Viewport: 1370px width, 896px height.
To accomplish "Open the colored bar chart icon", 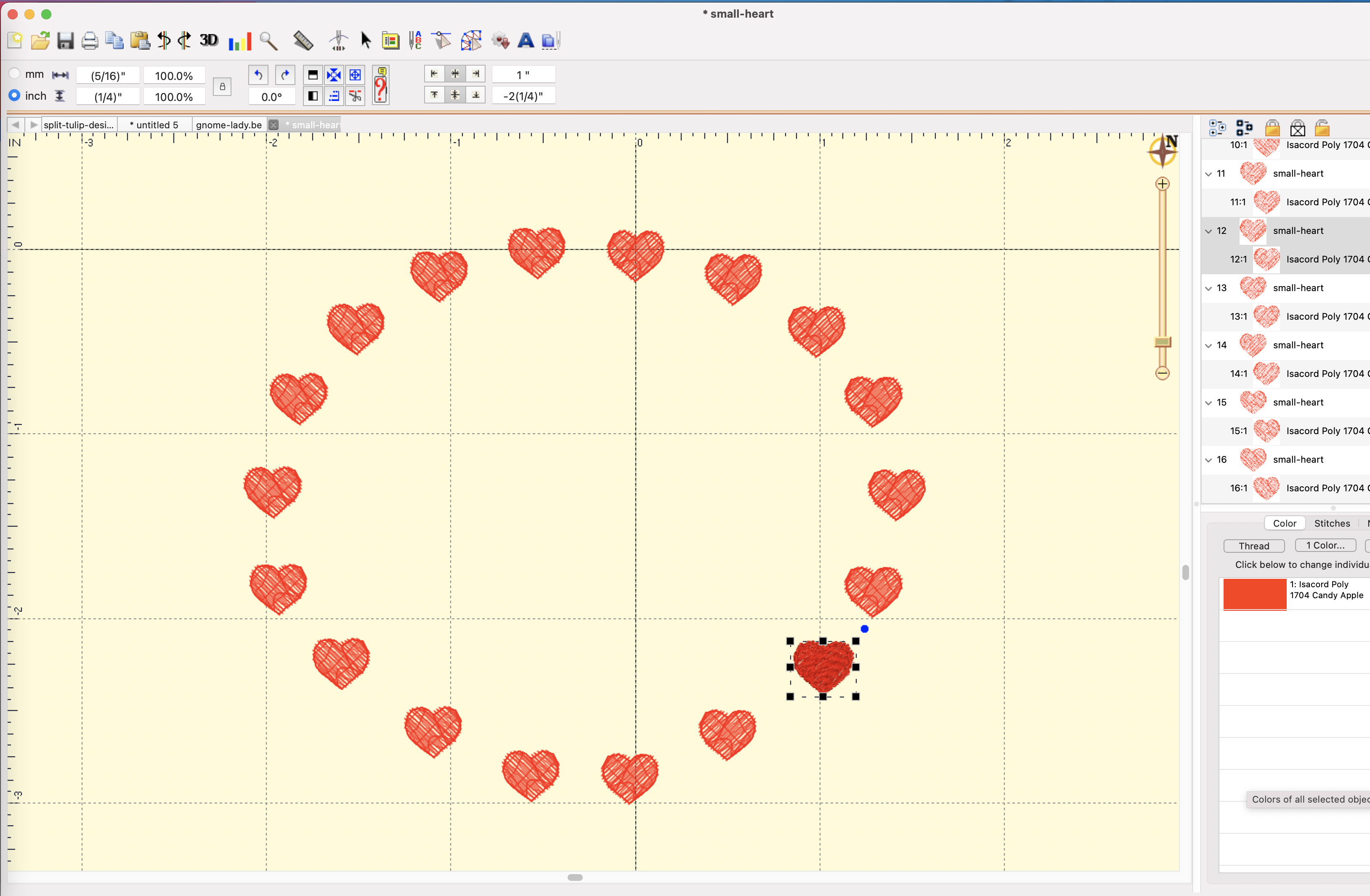I will (x=240, y=41).
